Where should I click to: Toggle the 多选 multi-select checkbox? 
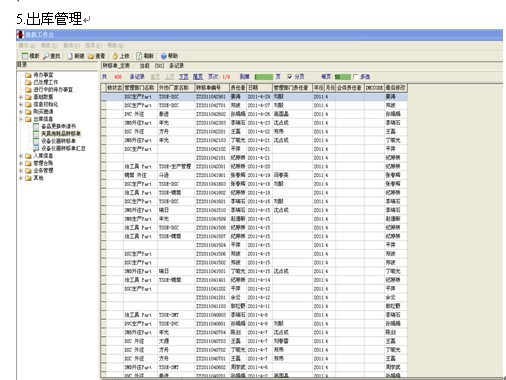point(355,77)
